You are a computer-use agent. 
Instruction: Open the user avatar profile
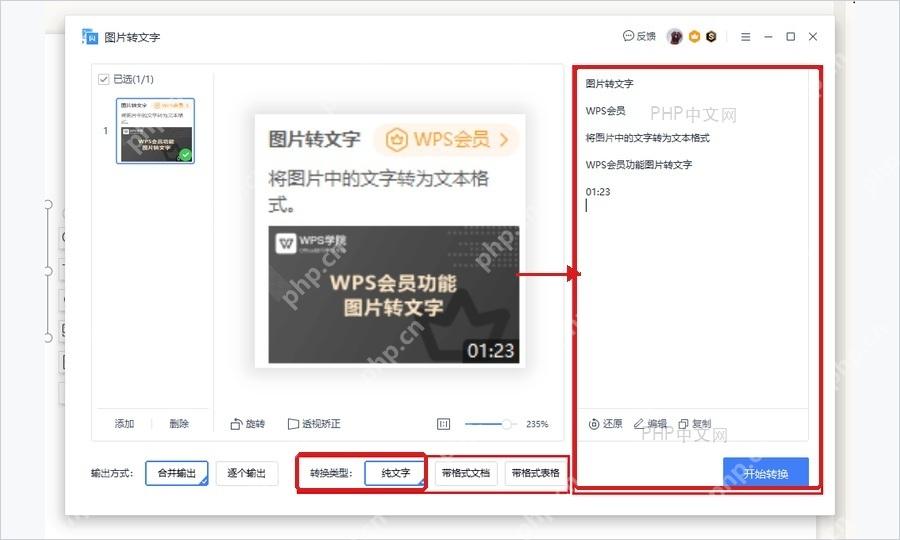(675, 37)
